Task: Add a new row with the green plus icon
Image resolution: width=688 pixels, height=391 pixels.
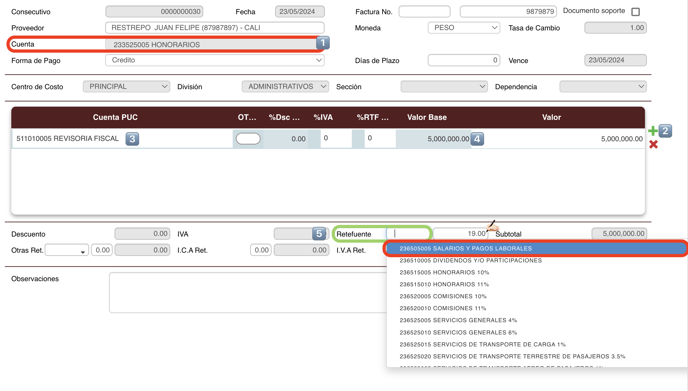Action: click(652, 131)
